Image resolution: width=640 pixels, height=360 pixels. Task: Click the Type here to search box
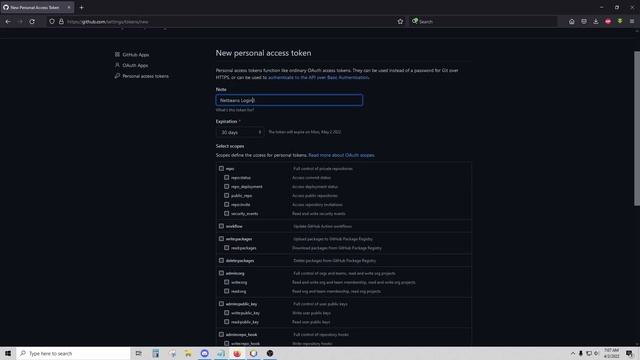tap(73, 353)
